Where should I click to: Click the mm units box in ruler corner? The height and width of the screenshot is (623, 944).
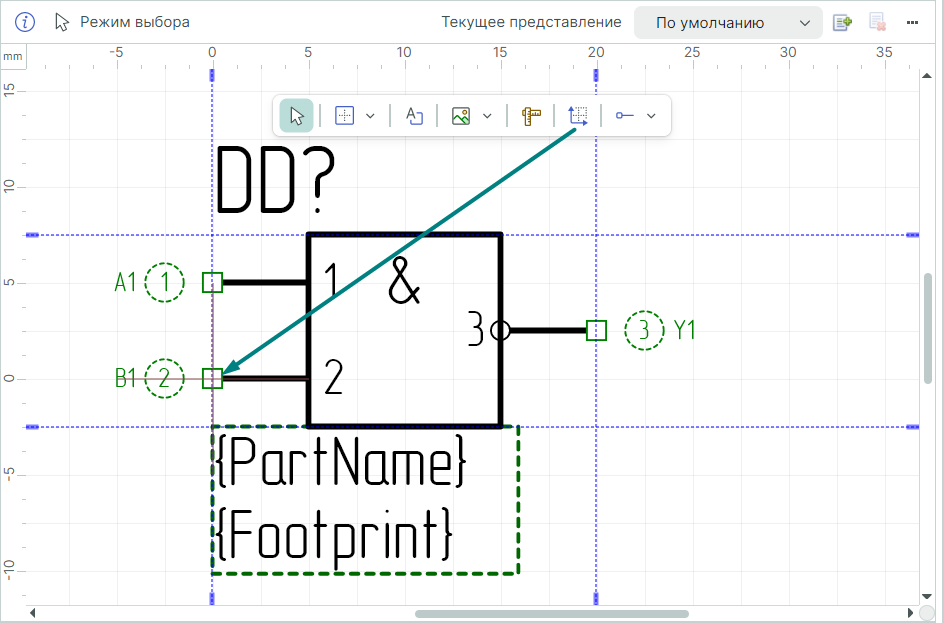tap(12, 56)
